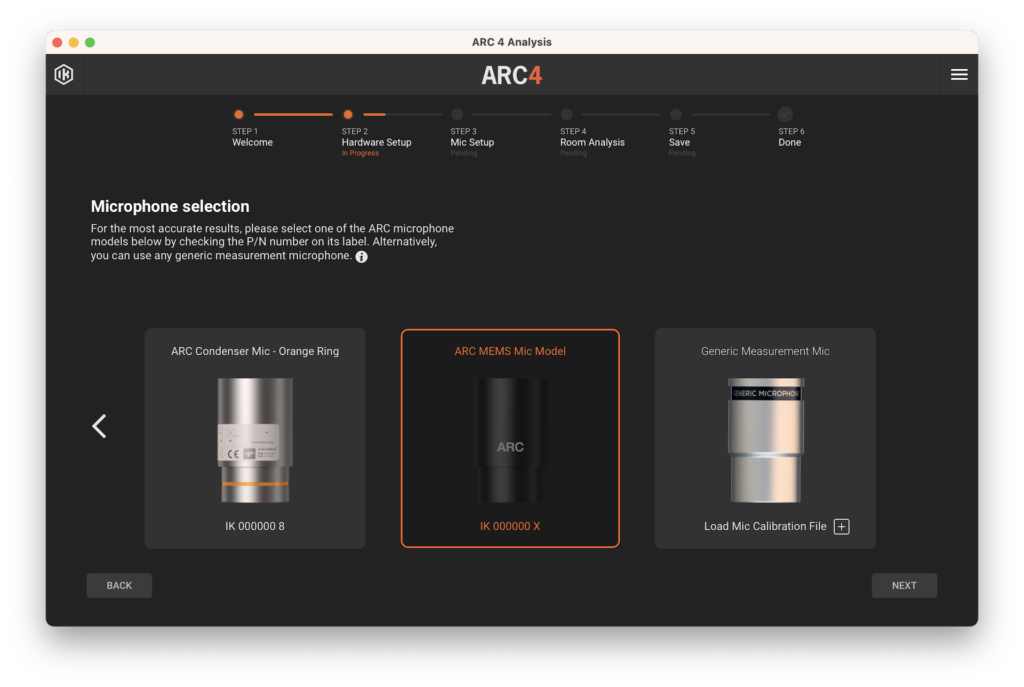Viewport: 1024px width, 687px height.
Task: Click the black ARC MEMS microphone image
Action: point(510,440)
